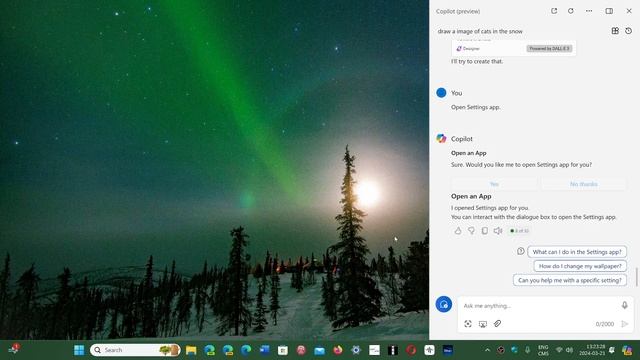
Task: Open Microsoft Store from the taskbar
Action: [x=282, y=350]
